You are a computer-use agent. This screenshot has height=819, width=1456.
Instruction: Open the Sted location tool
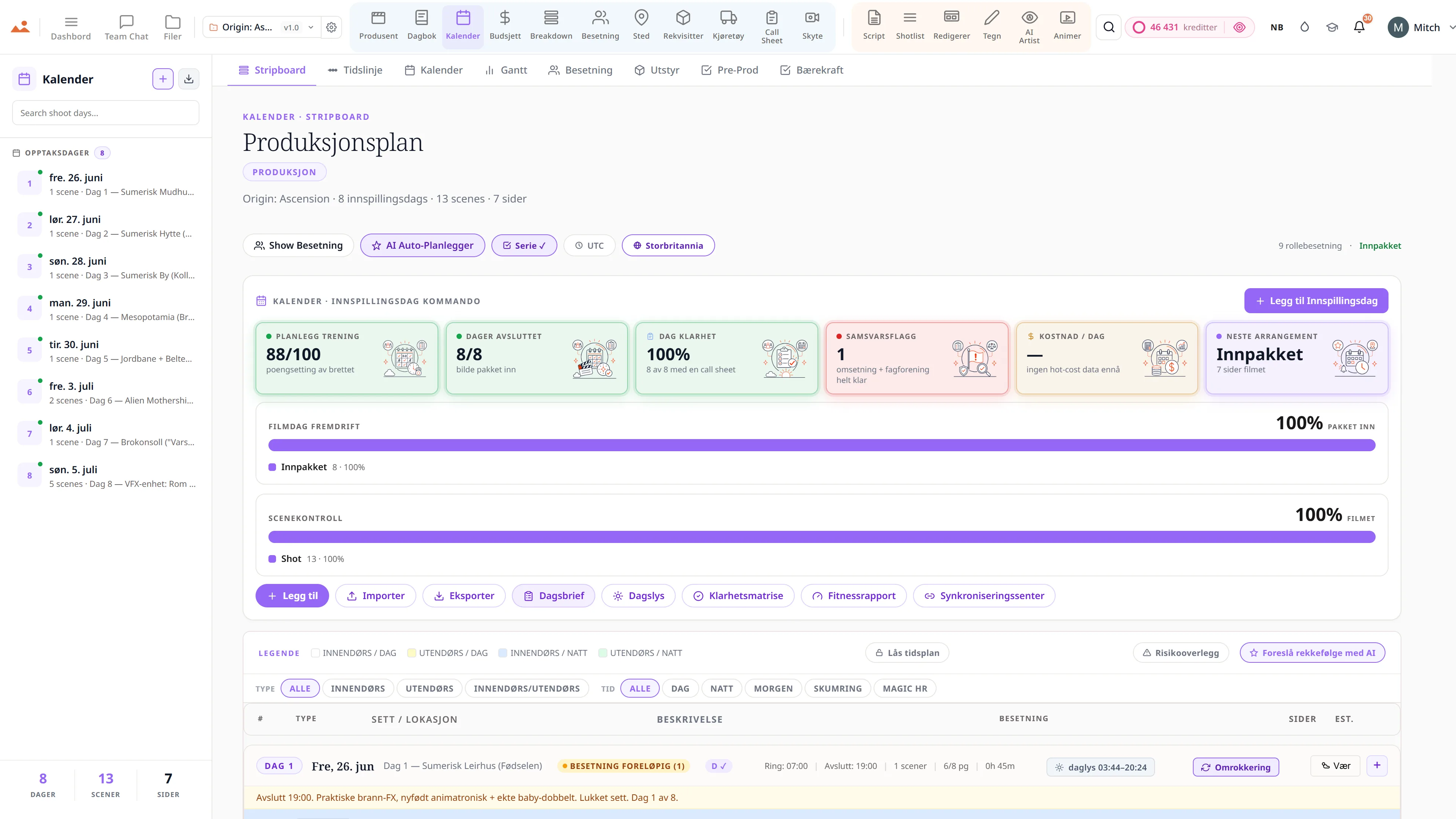tap(641, 26)
